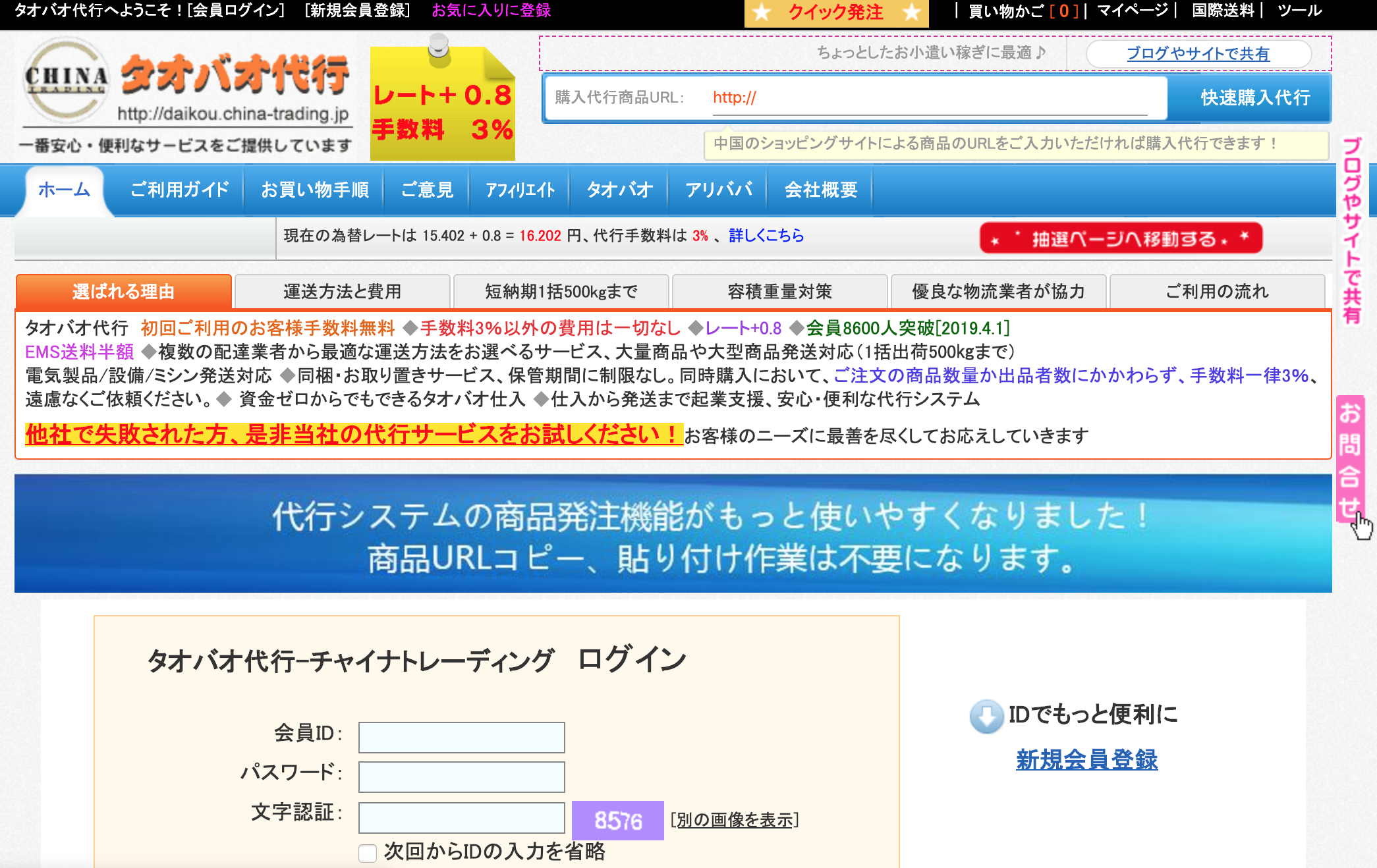Image resolution: width=1377 pixels, height=868 pixels.
Task: Click the IDでもっと便利に heading
Action: coord(1092,715)
